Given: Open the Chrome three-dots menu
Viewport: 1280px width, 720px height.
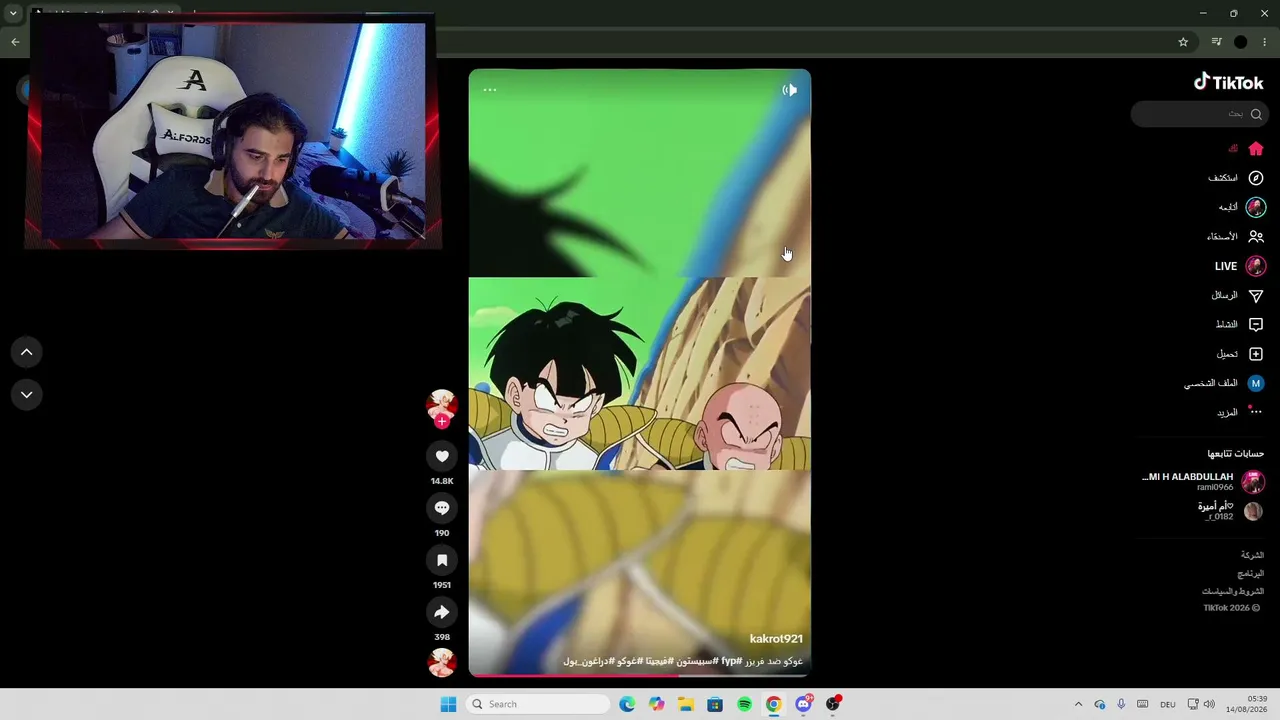Looking at the screenshot, I should click(x=1265, y=42).
